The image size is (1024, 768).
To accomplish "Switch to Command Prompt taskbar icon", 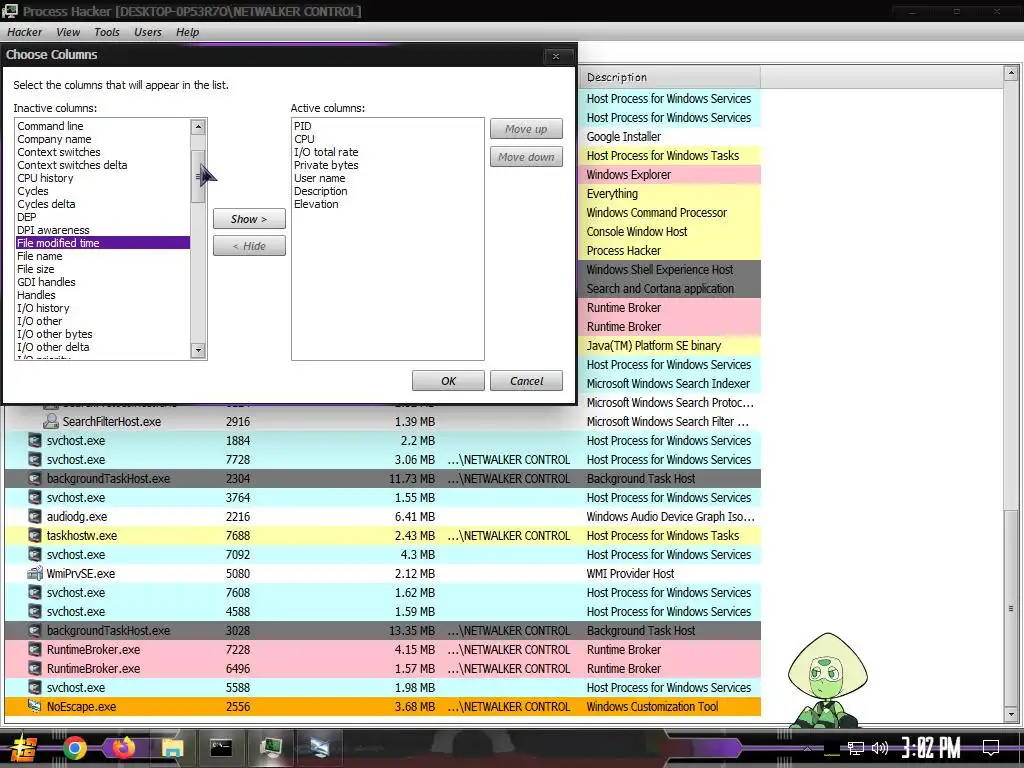I will tap(221, 748).
